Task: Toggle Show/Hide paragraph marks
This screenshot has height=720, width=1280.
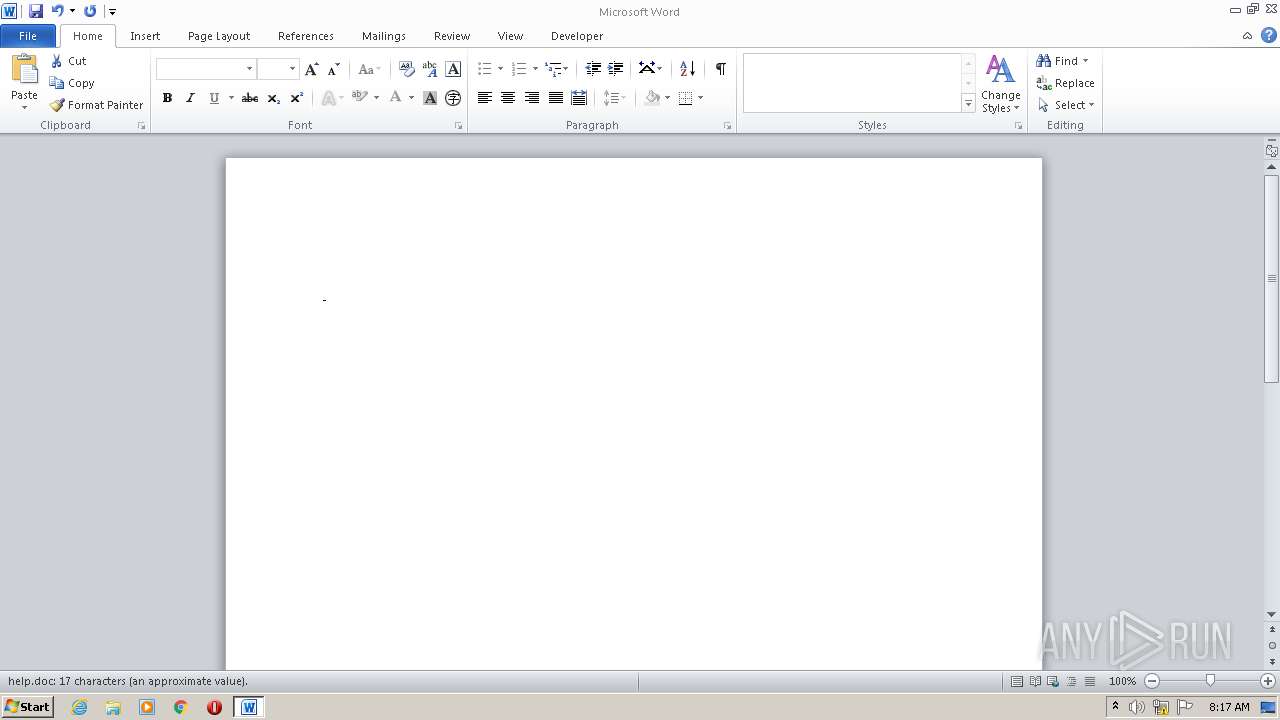Action: coord(720,69)
